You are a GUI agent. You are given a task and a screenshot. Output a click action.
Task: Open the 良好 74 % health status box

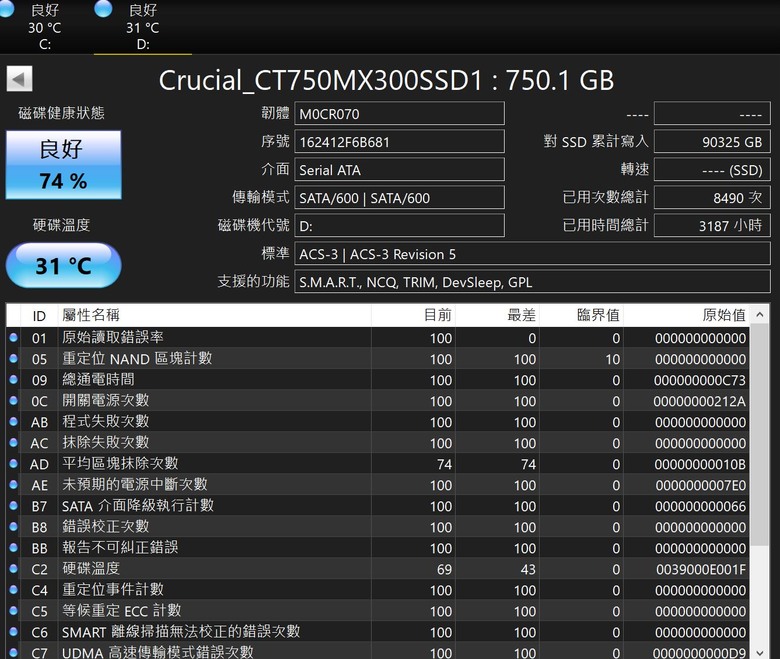64,165
